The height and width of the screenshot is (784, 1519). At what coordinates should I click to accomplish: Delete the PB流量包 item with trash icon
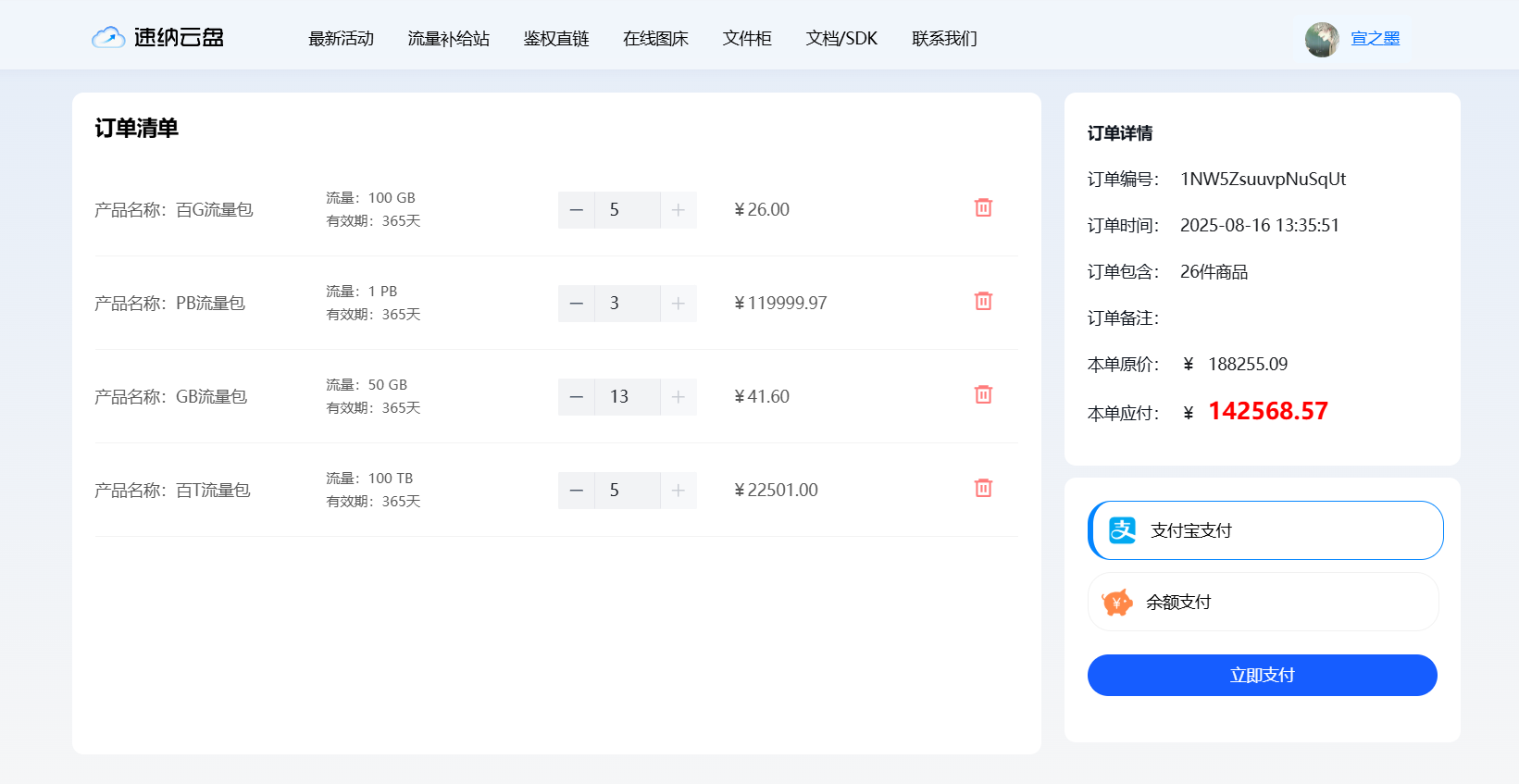pyautogui.click(x=983, y=301)
